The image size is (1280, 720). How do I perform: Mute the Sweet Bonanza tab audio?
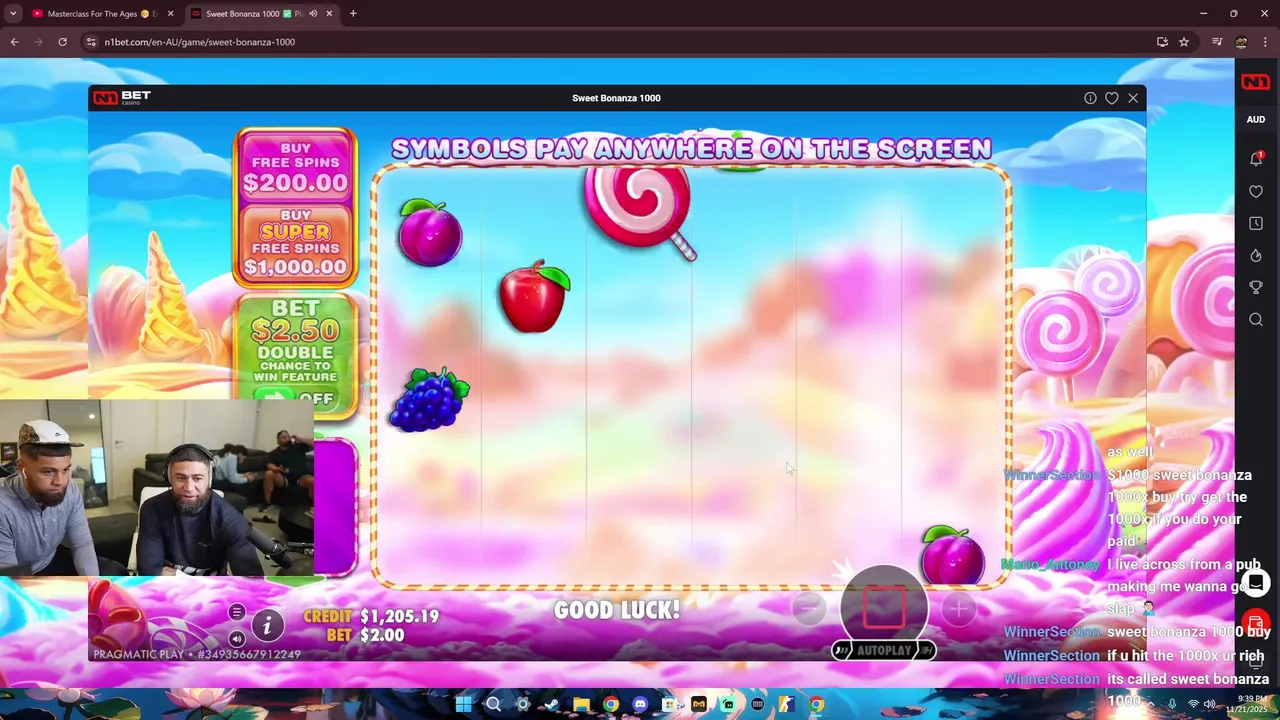(x=313, y=14)
